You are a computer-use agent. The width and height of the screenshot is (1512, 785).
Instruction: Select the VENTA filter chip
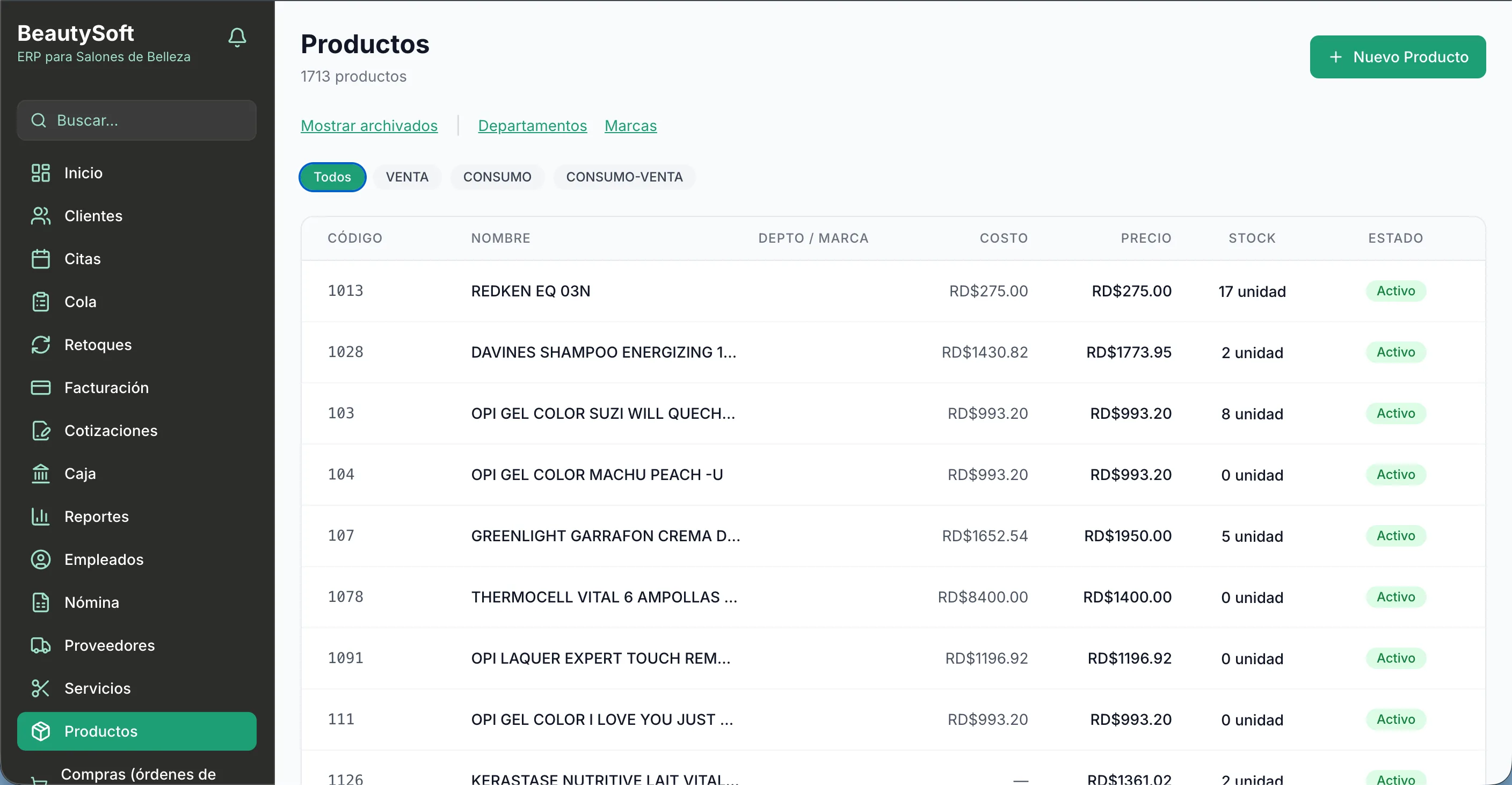pos(408,177)
